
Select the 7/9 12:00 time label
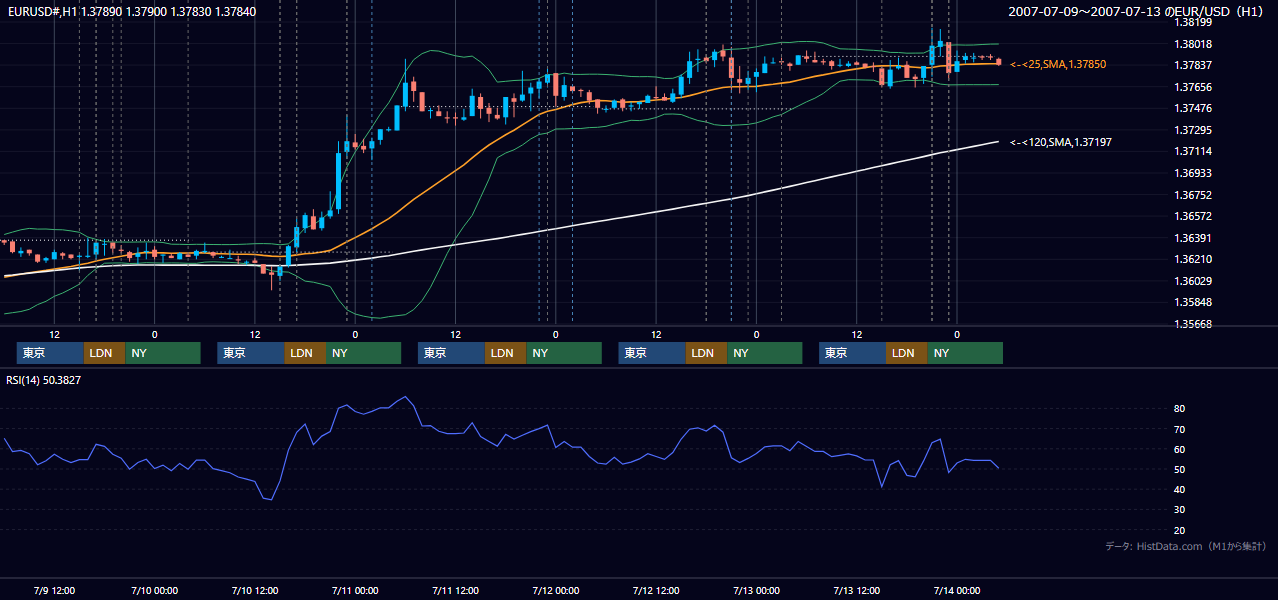pyautogui.click(x=55, y=590)
